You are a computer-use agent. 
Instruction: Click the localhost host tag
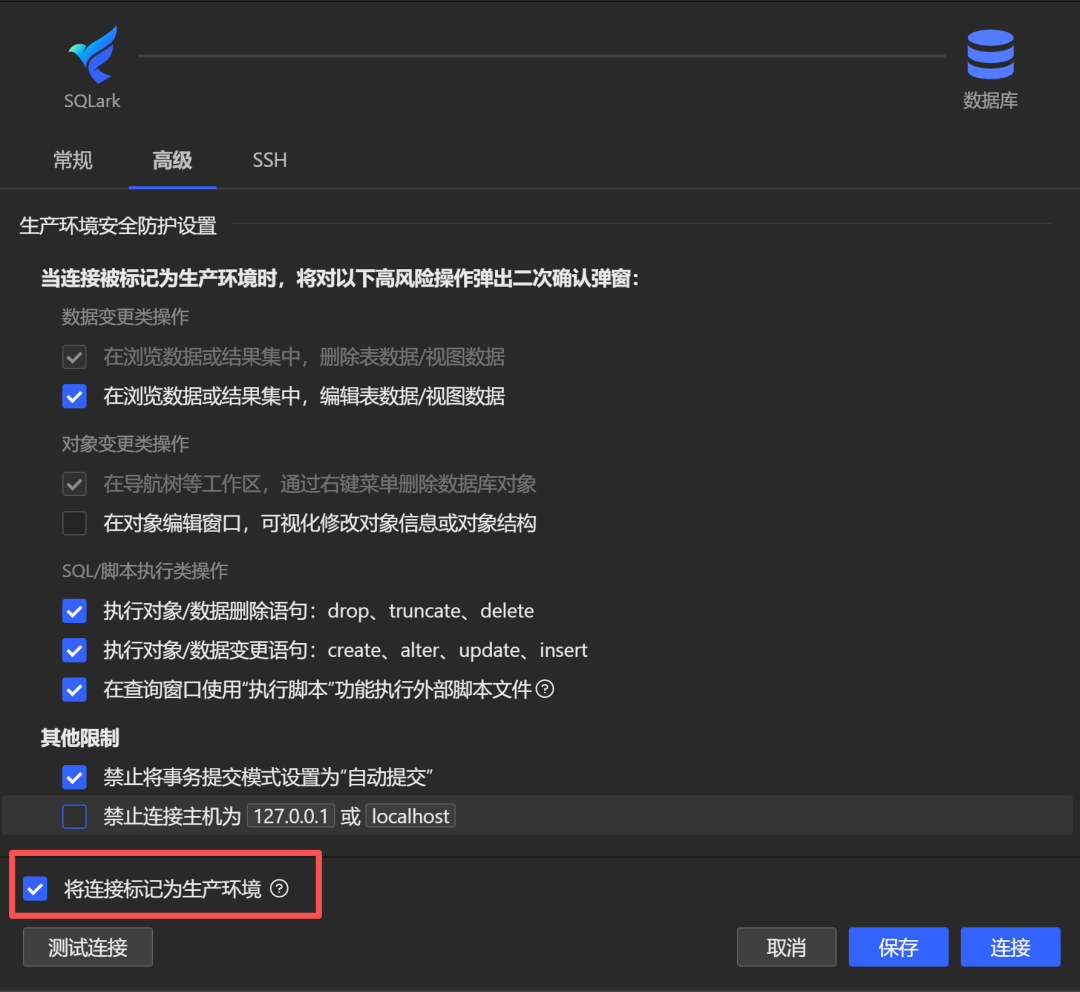point(411,816)
